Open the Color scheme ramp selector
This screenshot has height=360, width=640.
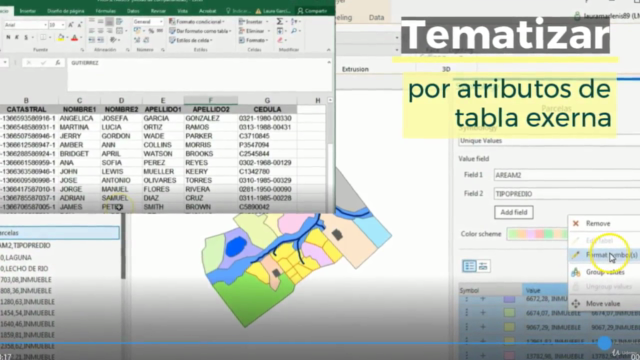tap(537, 234)
